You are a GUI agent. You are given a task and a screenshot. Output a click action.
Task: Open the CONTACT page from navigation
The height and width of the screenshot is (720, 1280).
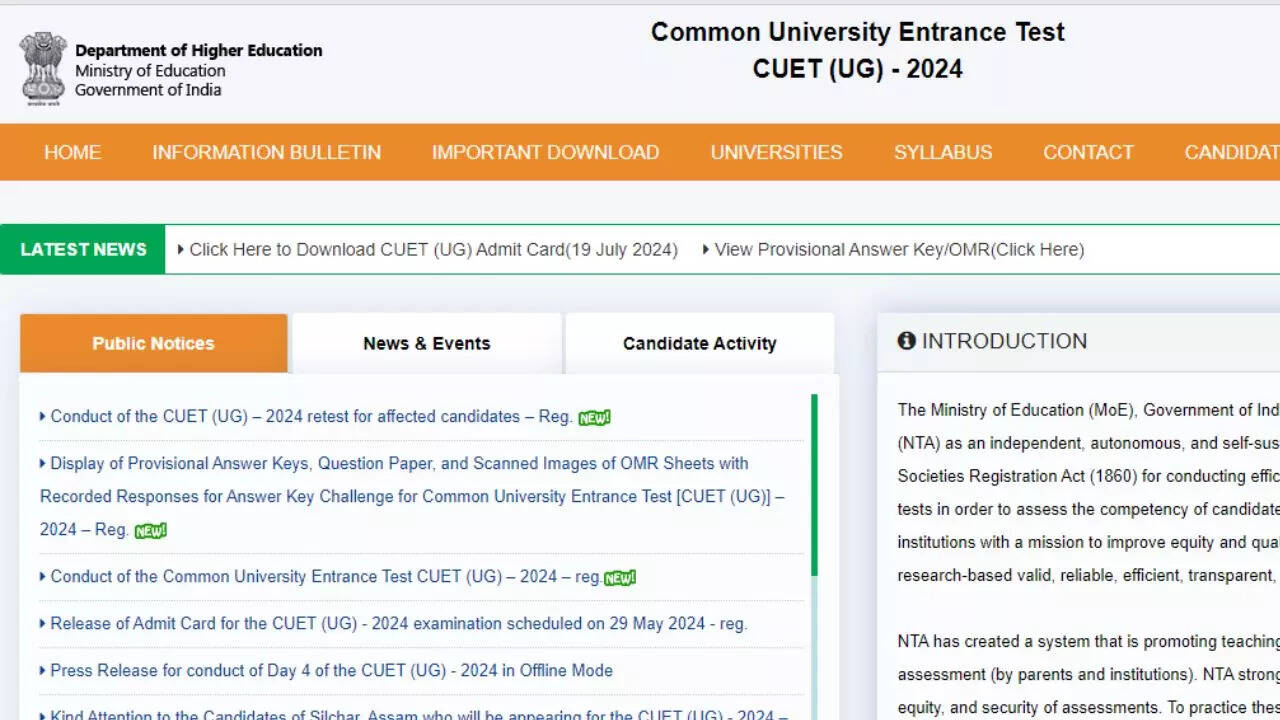(x=1088, y=152)
